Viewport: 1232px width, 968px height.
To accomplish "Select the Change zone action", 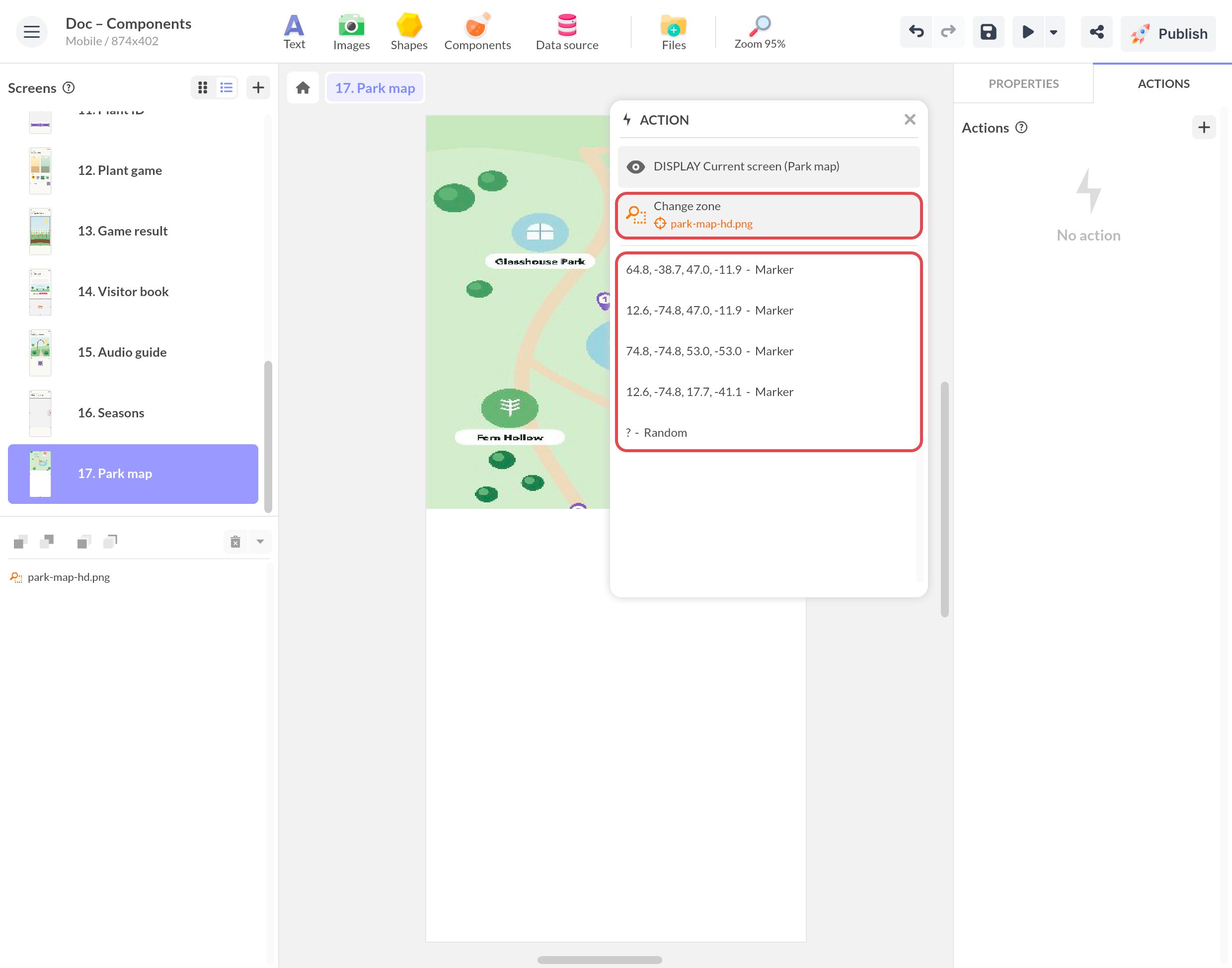I will click(769, 215).
